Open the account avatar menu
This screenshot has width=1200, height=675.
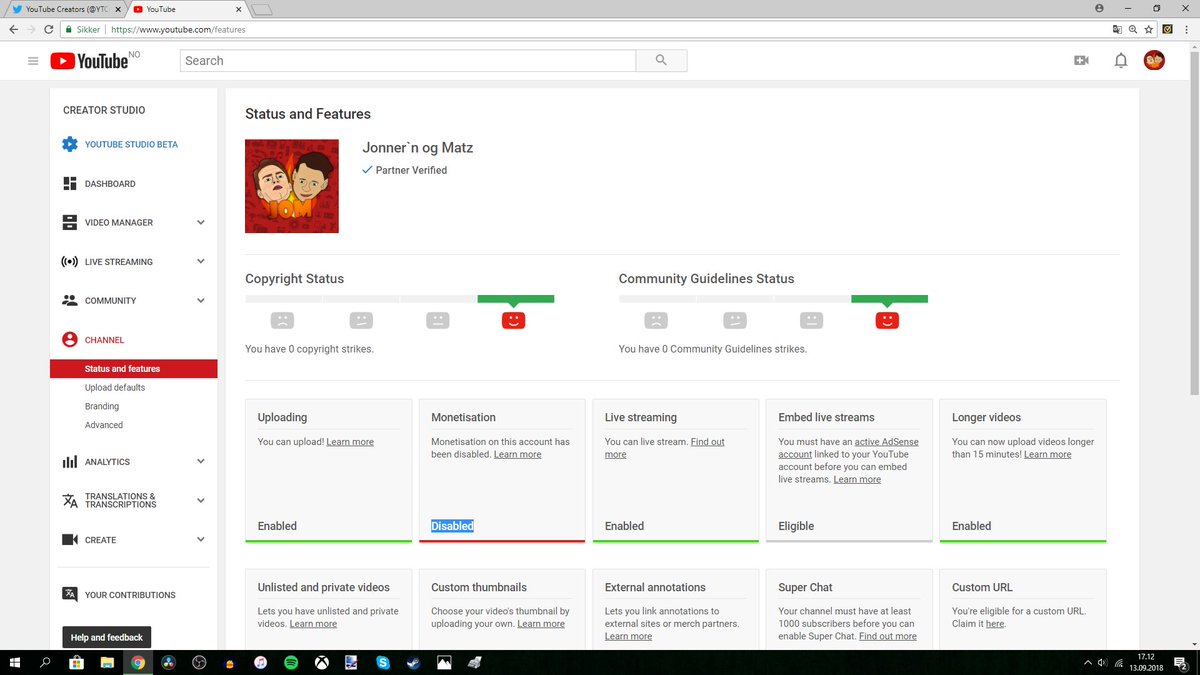[1154, 61]
